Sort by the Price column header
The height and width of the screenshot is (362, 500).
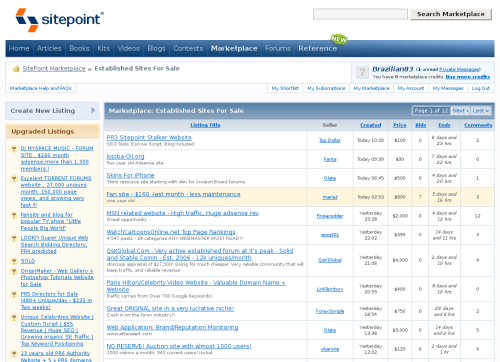[x=400, y=125]
